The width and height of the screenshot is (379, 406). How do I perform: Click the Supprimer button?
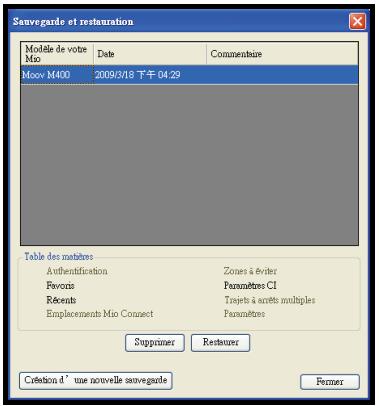155,343
